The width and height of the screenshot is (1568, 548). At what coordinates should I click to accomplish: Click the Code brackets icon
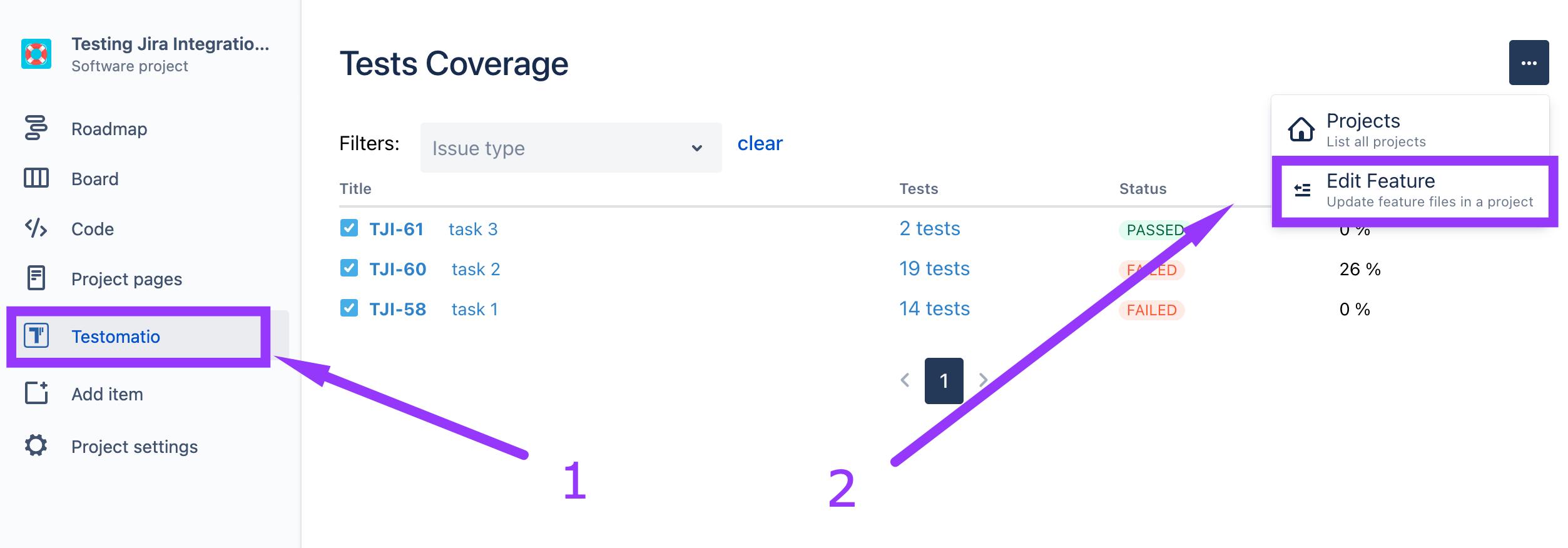coord(36,228)
